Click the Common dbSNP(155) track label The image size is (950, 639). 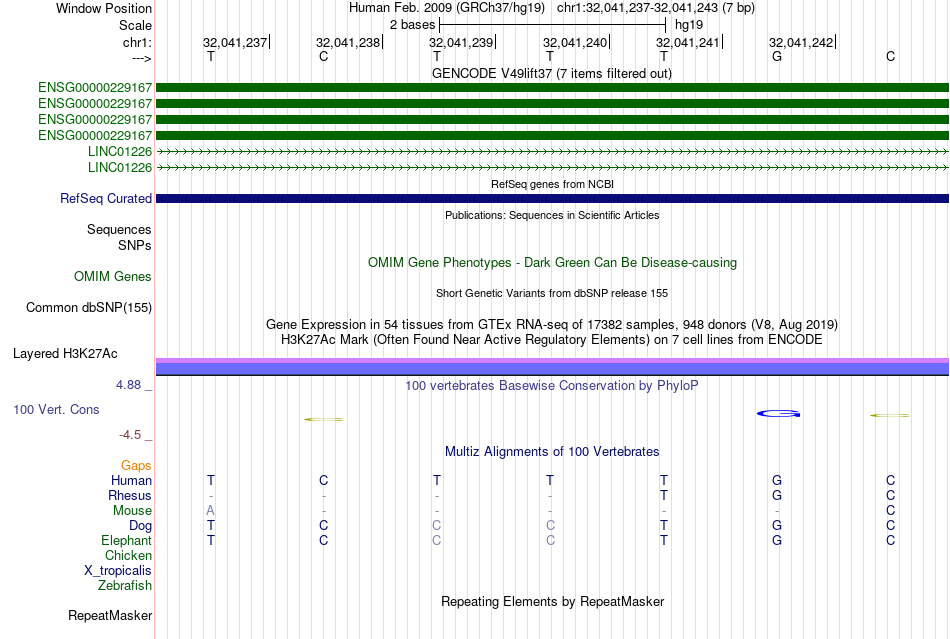pyautogui.click(x=89, y=308)
